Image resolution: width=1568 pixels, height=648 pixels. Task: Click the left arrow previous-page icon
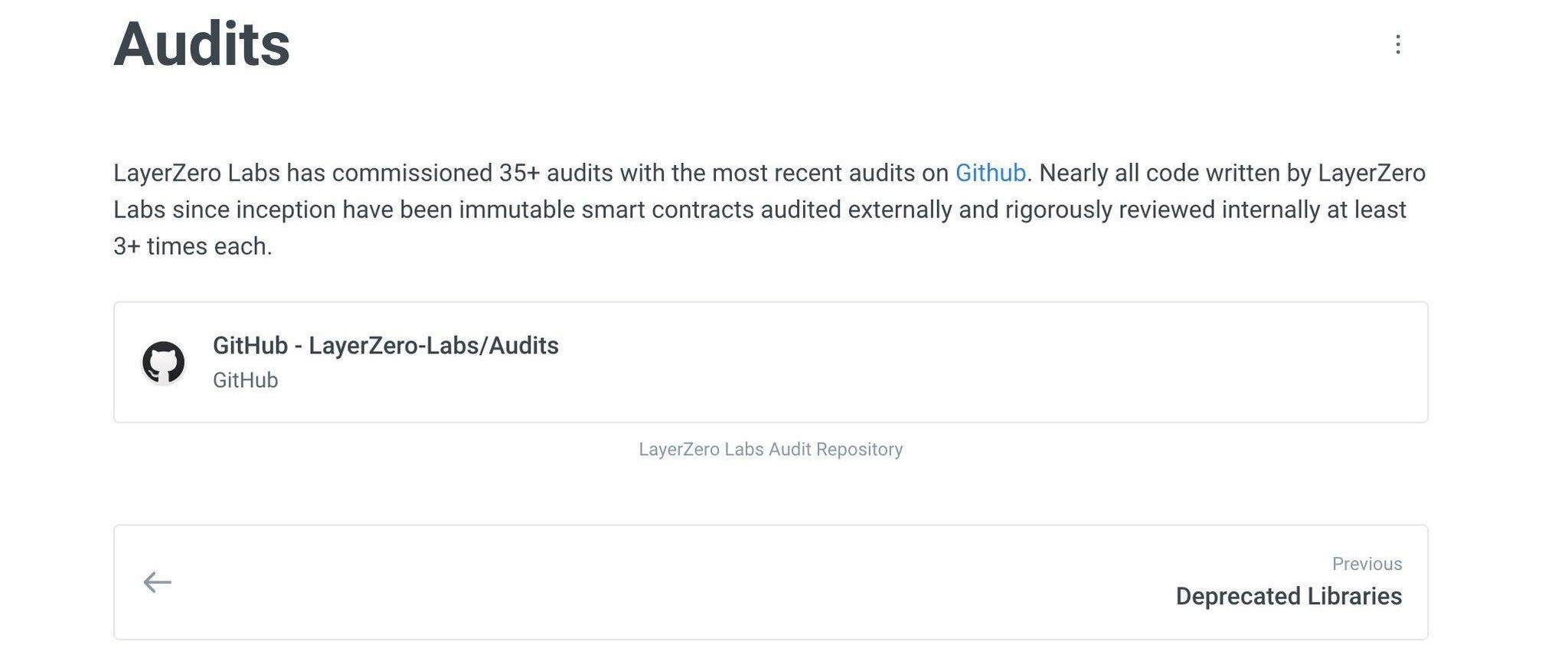[157, 582]
